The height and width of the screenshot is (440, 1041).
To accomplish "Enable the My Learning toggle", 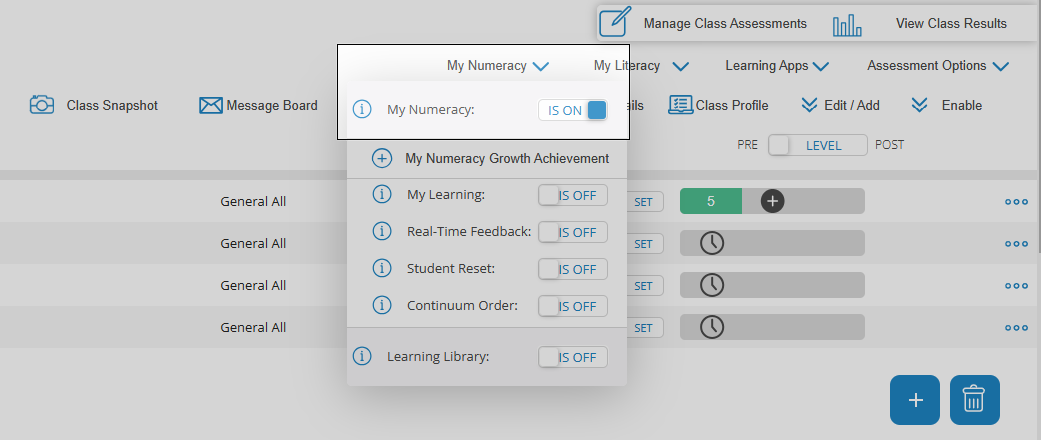I will tap(573, 195).
